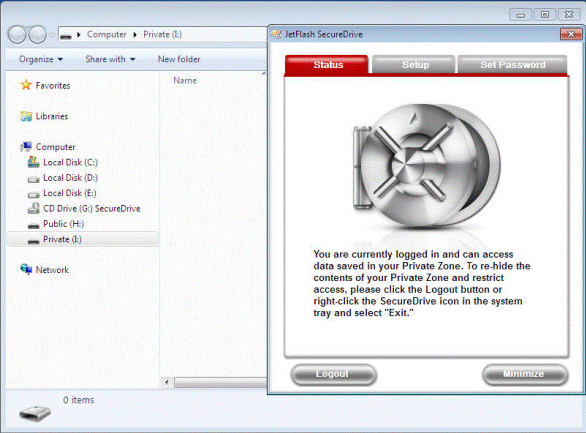Click the Network globe icon
The height and width of the screenshot is (433, 586).
(x=26, y=269)
